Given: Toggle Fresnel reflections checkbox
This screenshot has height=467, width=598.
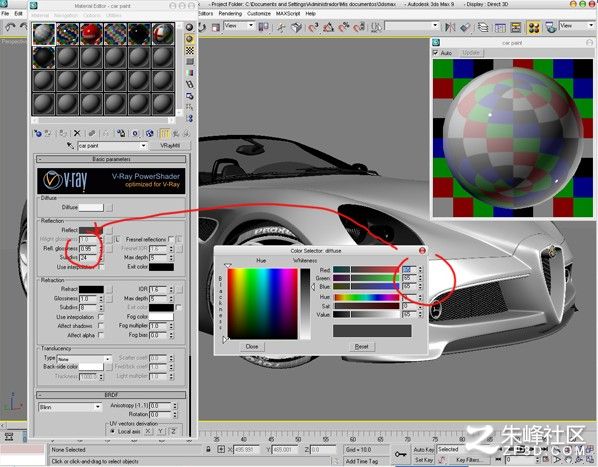Looking at the screenshot, I should [171, 239].
